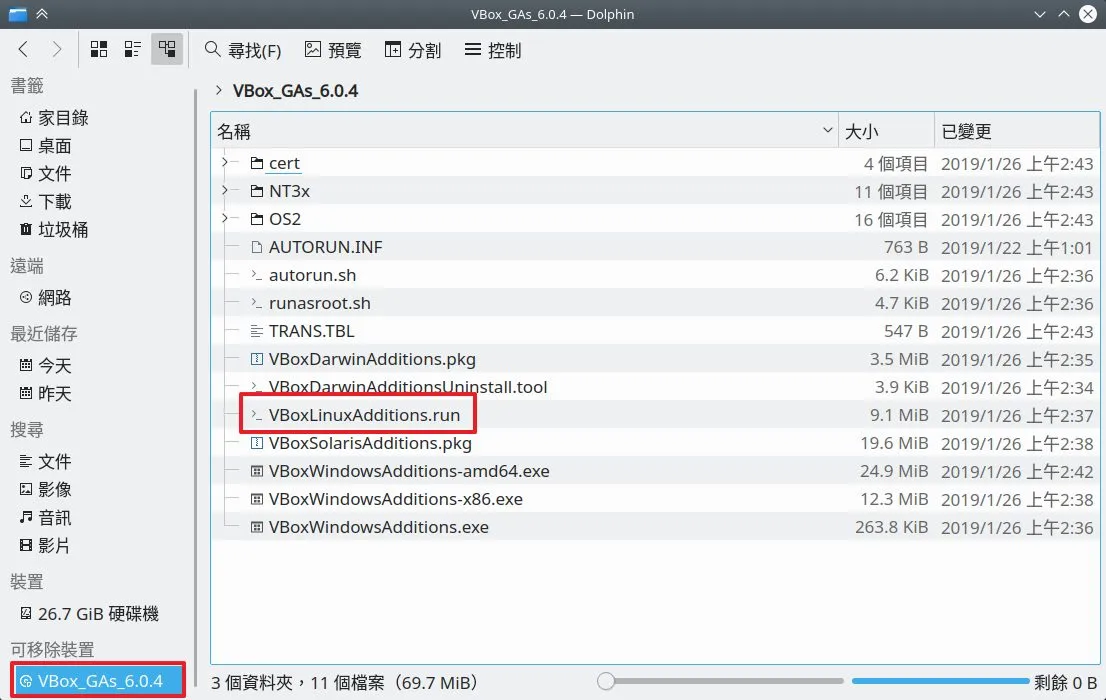1106x700 pixels.
Task: Sort by 名稱 column header
Action: tap(524, 131)
